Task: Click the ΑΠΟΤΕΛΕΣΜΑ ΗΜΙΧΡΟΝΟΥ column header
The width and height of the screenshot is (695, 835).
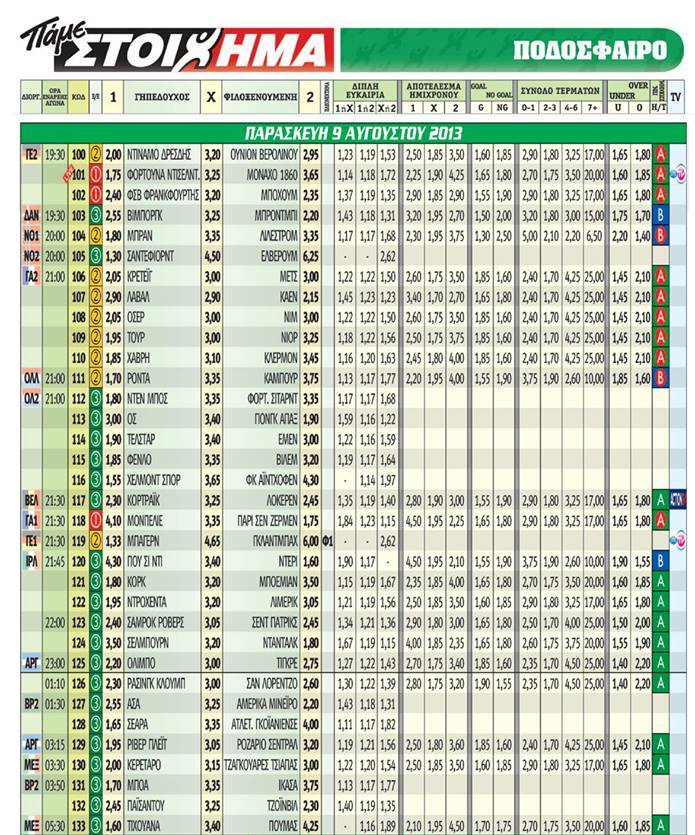Action: coord(434,90)
